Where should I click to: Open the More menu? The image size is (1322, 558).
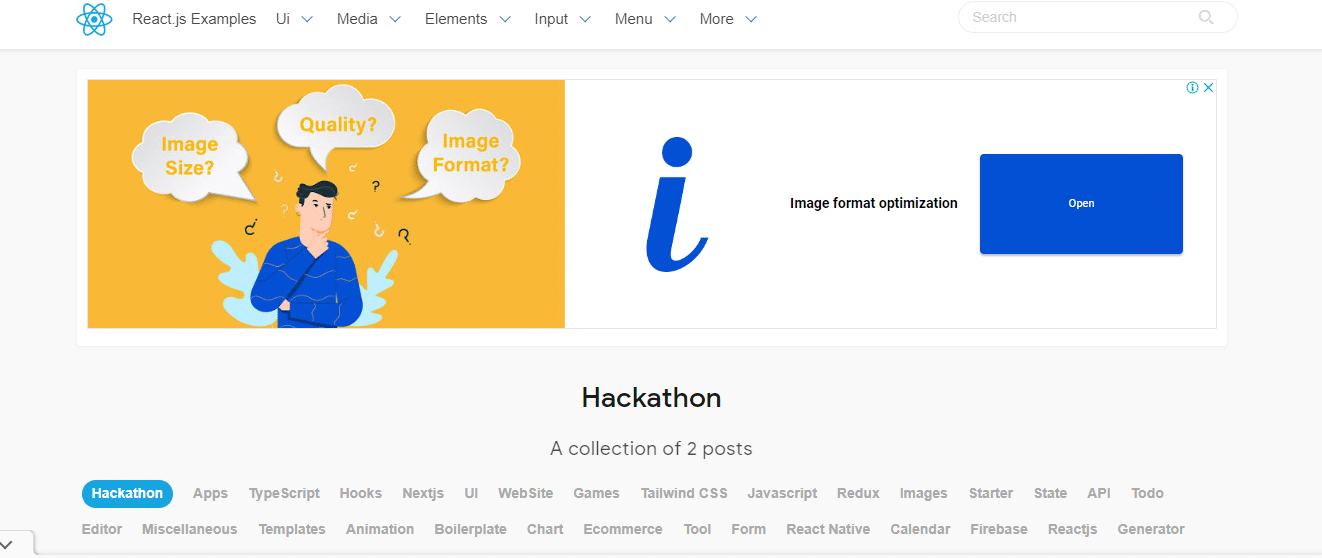click(x=728, y=19)
